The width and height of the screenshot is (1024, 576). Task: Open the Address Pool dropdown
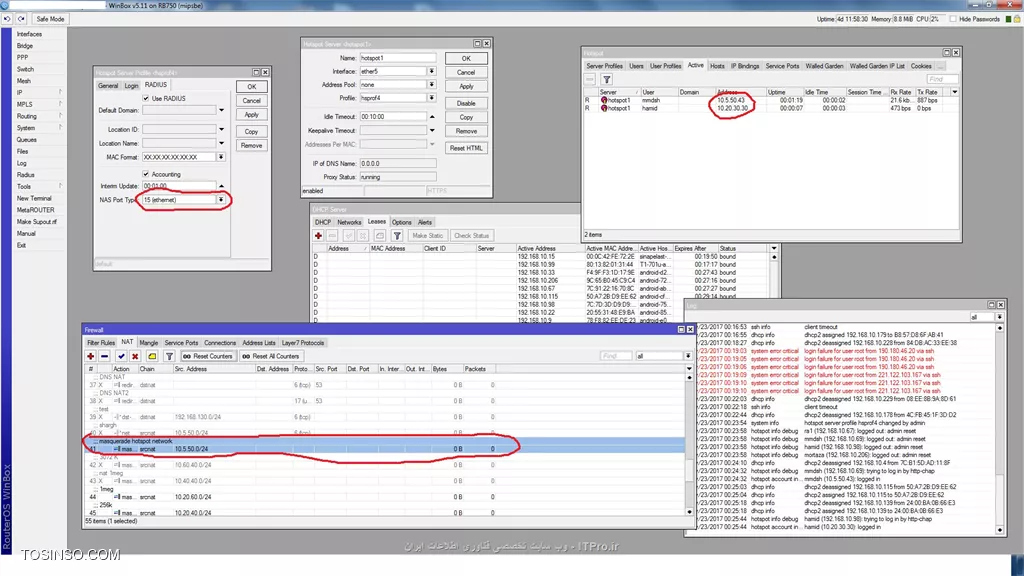[432, 84]
